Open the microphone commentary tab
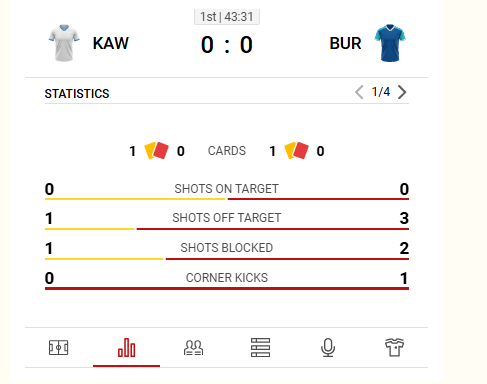Image resolution: width=487 pixels, height=384 pixels. [x=328, y=348]
